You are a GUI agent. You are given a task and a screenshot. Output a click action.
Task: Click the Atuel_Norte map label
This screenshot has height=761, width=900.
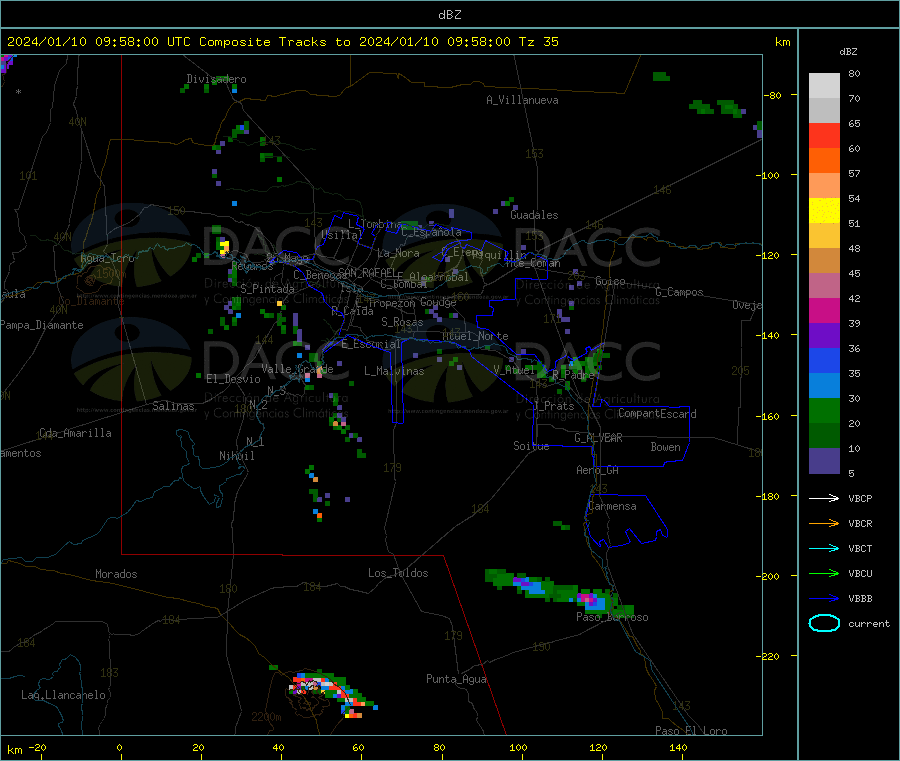pos(475,336)
